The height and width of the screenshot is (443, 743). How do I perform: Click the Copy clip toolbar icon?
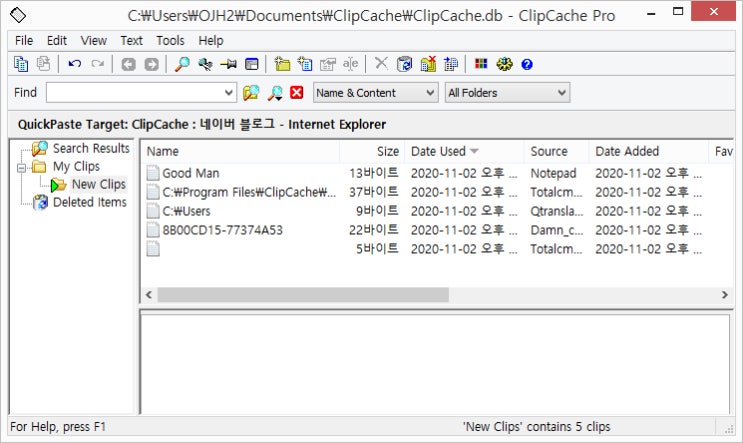click(x=21, y=64)
